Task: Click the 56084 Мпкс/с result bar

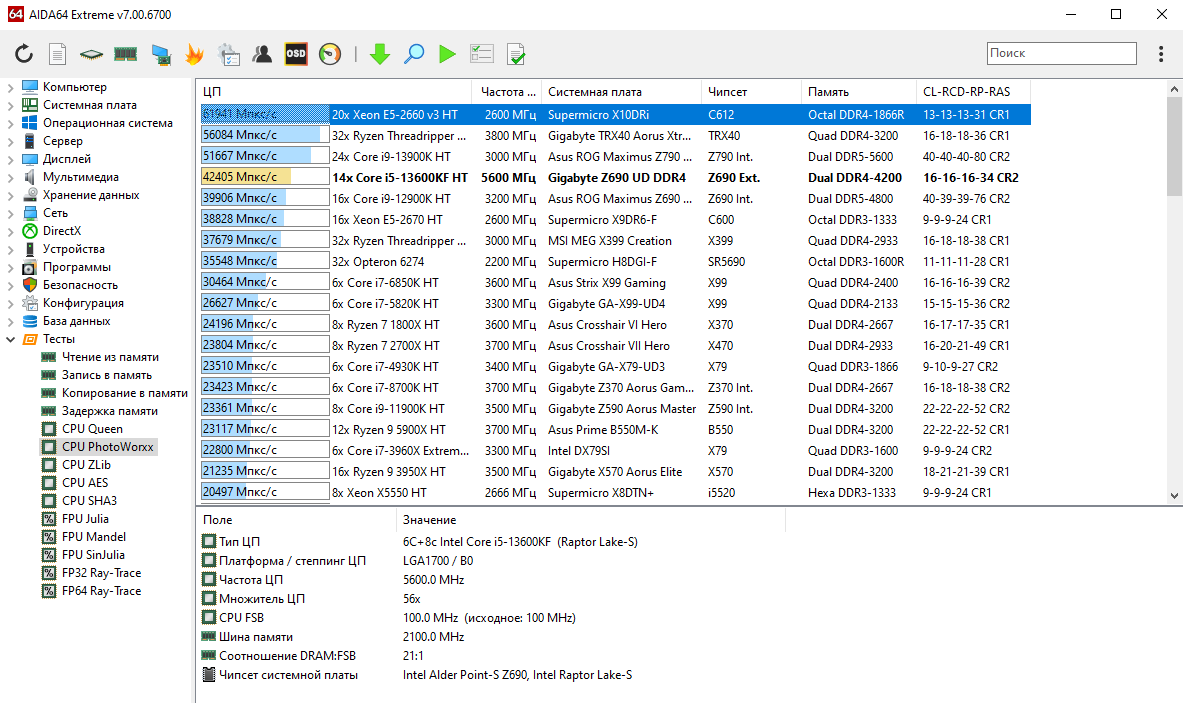Action: click(265, 135)
